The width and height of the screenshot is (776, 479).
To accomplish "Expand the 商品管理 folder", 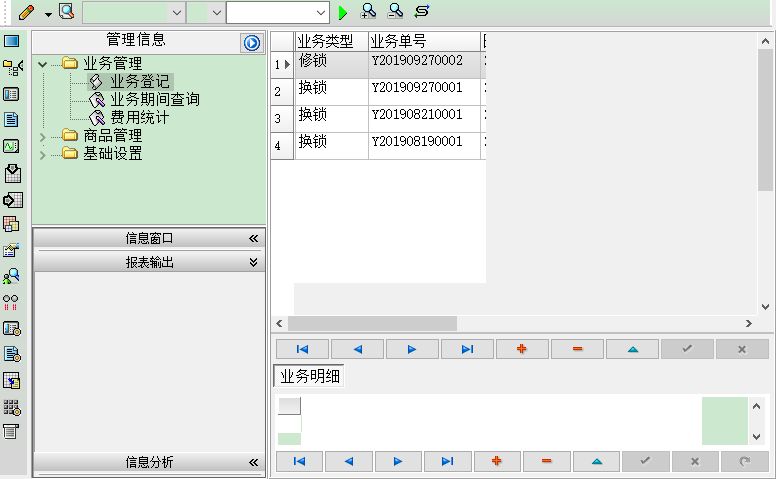I will point(43,138).
